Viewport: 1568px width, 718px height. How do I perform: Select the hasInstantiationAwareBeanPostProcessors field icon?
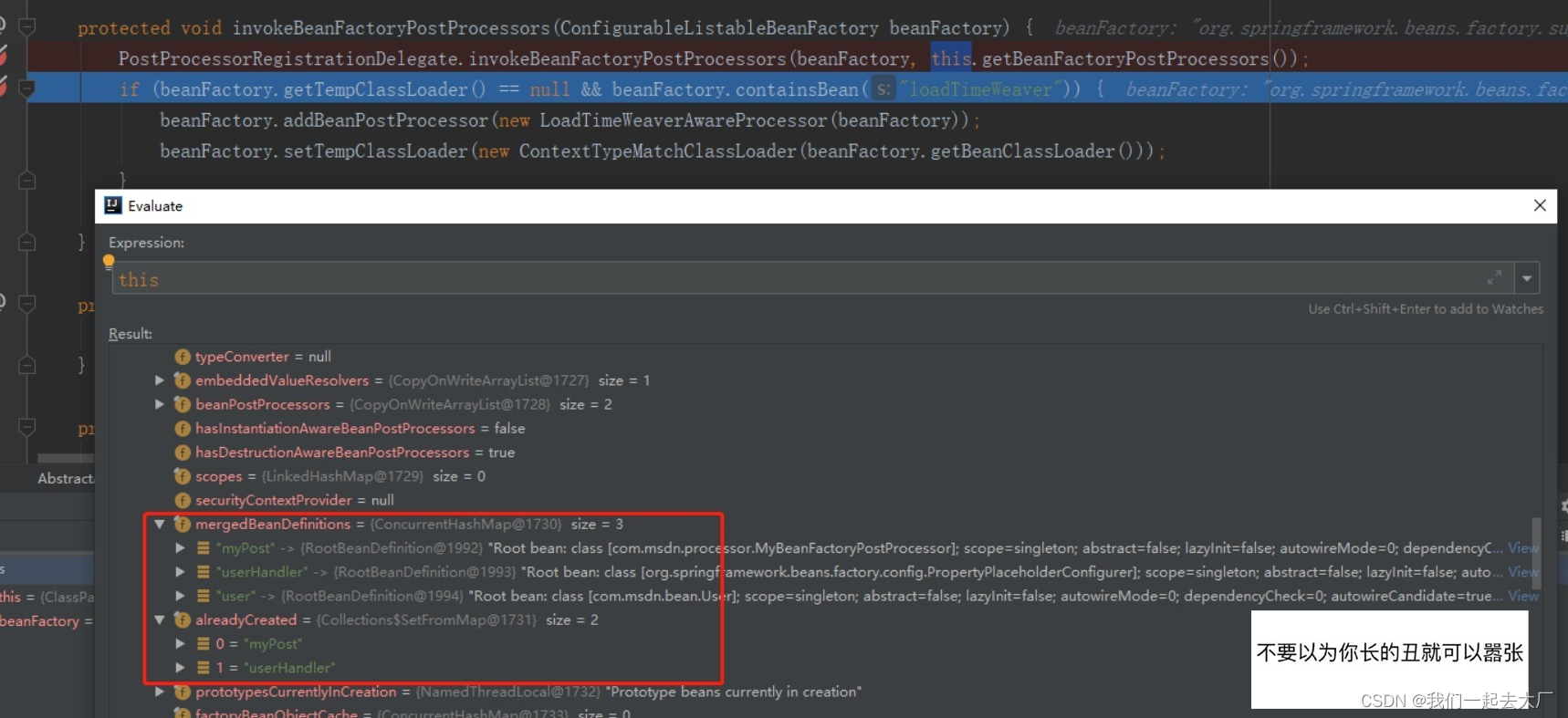(x=183, y=428)
